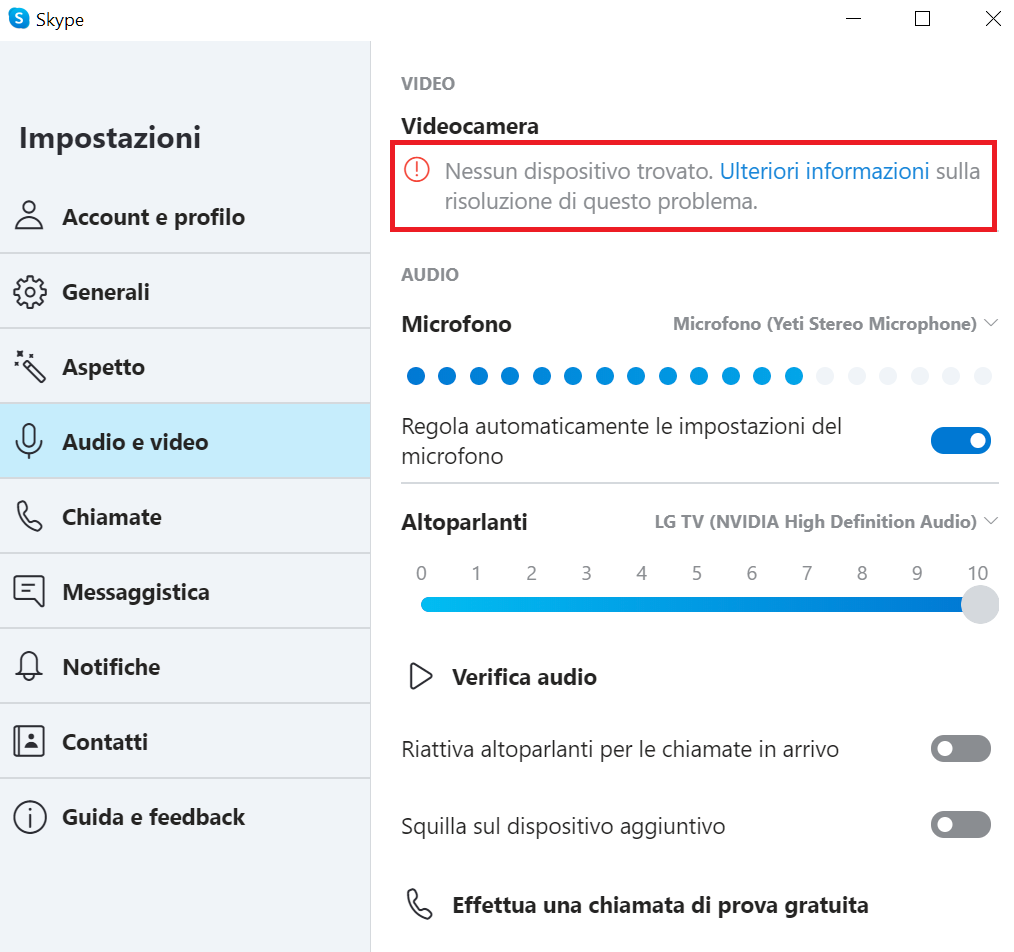Go to the Generali settings section
The image size is (1014, 952).
click(106, 292)
